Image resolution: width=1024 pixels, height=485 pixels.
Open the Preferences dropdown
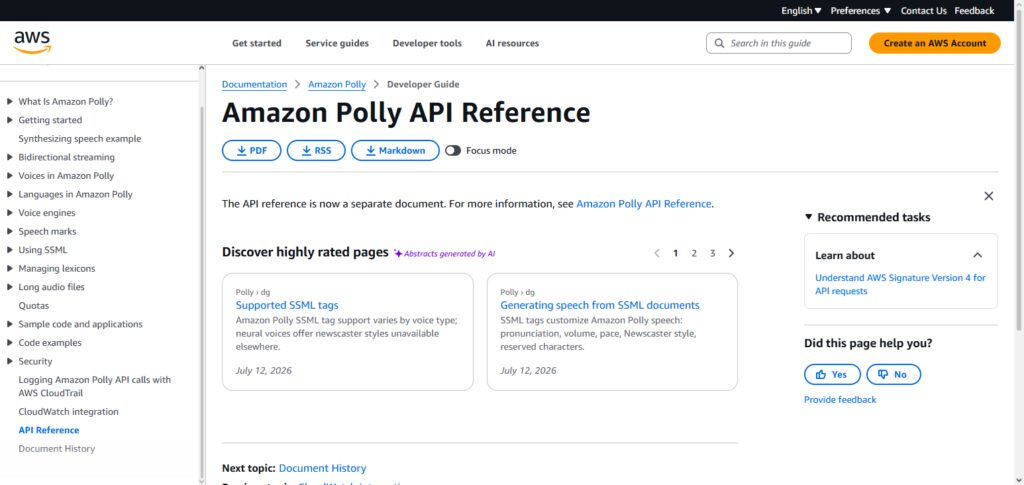click(861, 10)
